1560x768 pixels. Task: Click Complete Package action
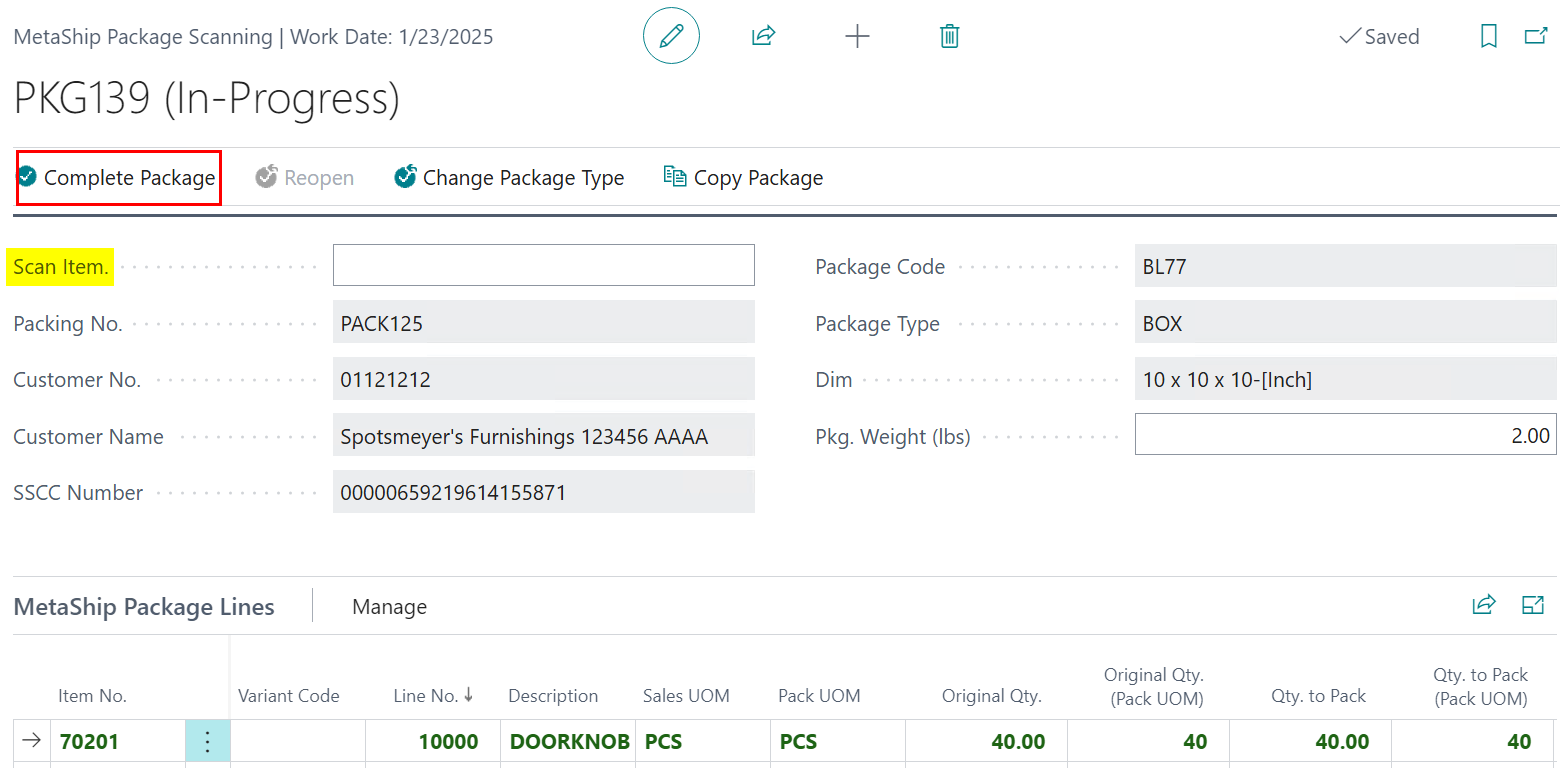(117, 178)
